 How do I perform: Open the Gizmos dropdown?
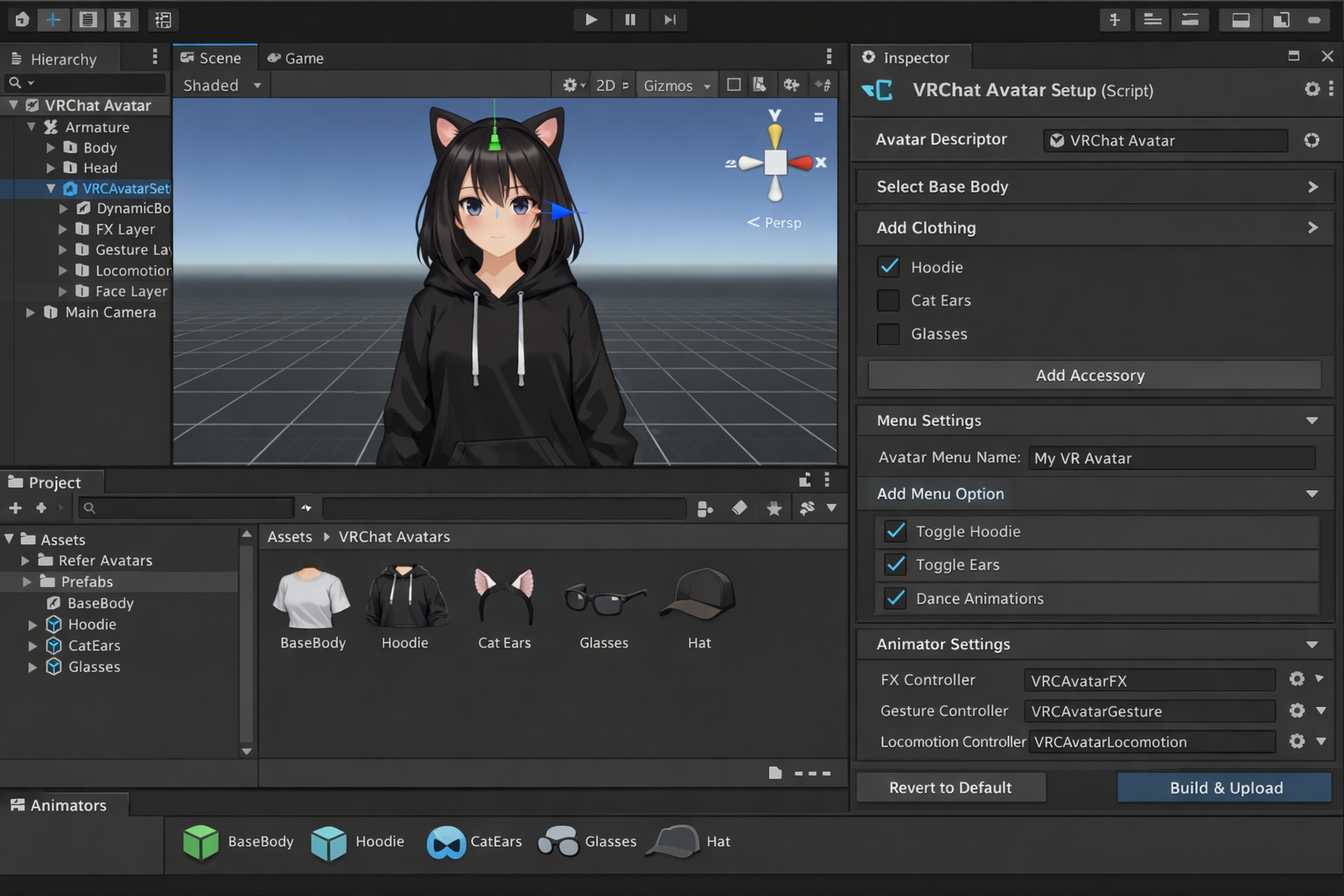tap(676, 85)
